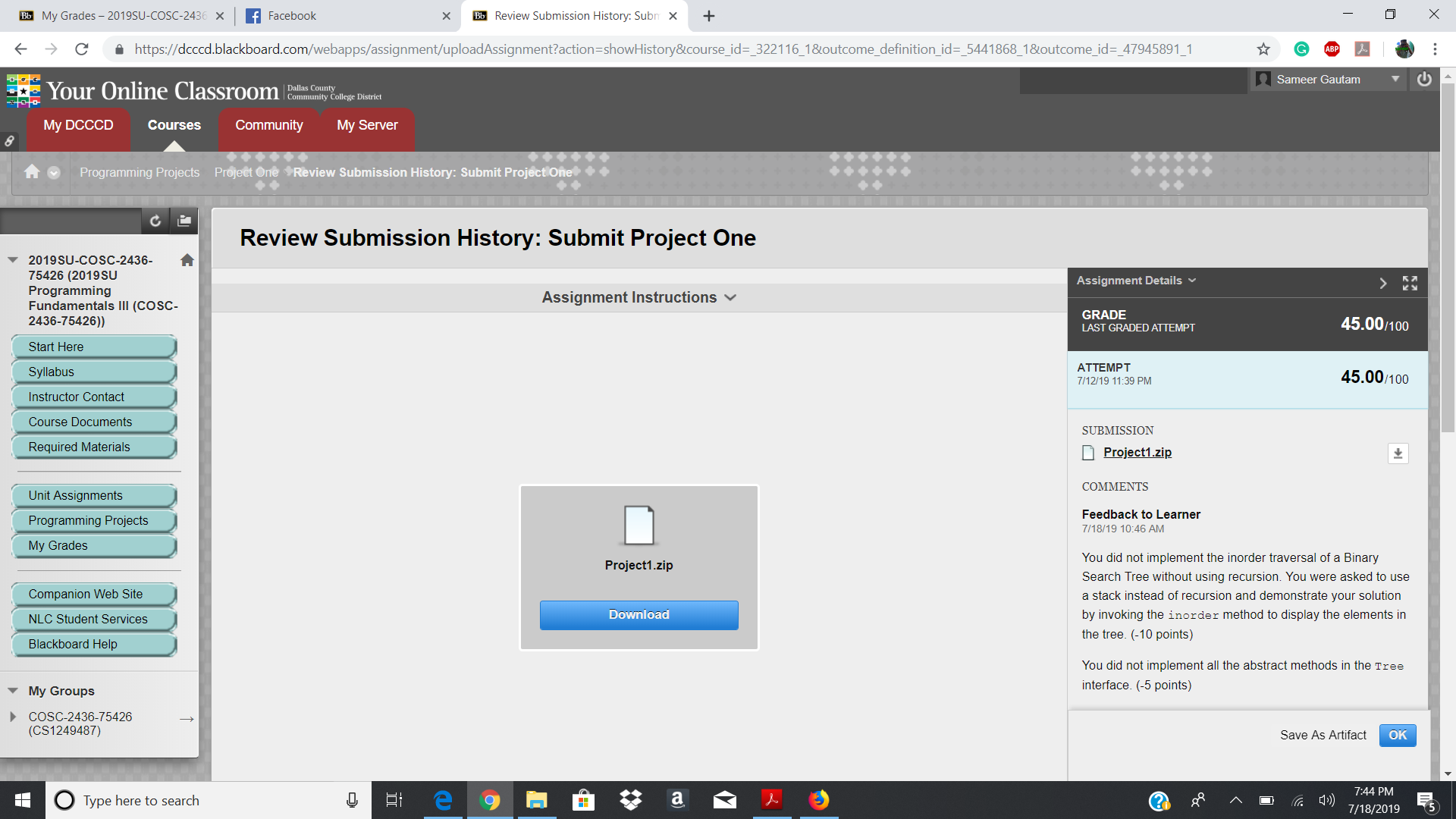
Task: Open Chrome profile avatar
Action: 1404,49
